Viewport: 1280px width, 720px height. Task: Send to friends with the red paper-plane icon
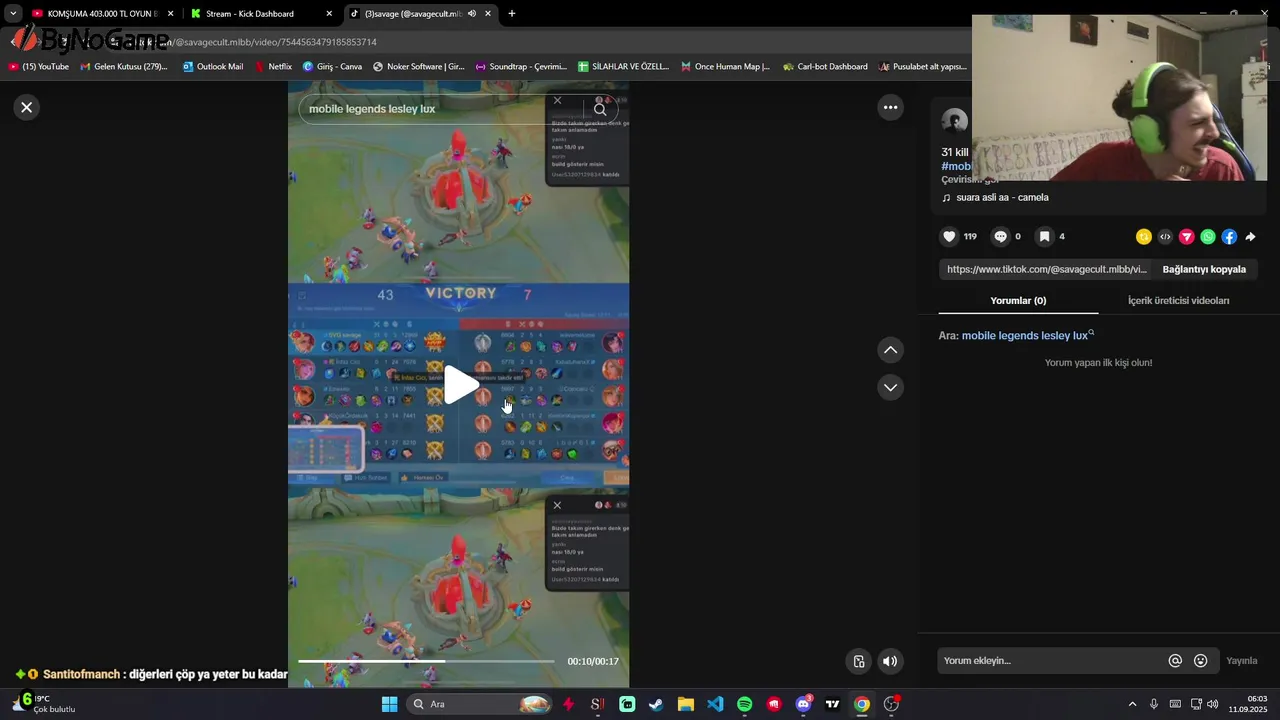pos(1187,236)
